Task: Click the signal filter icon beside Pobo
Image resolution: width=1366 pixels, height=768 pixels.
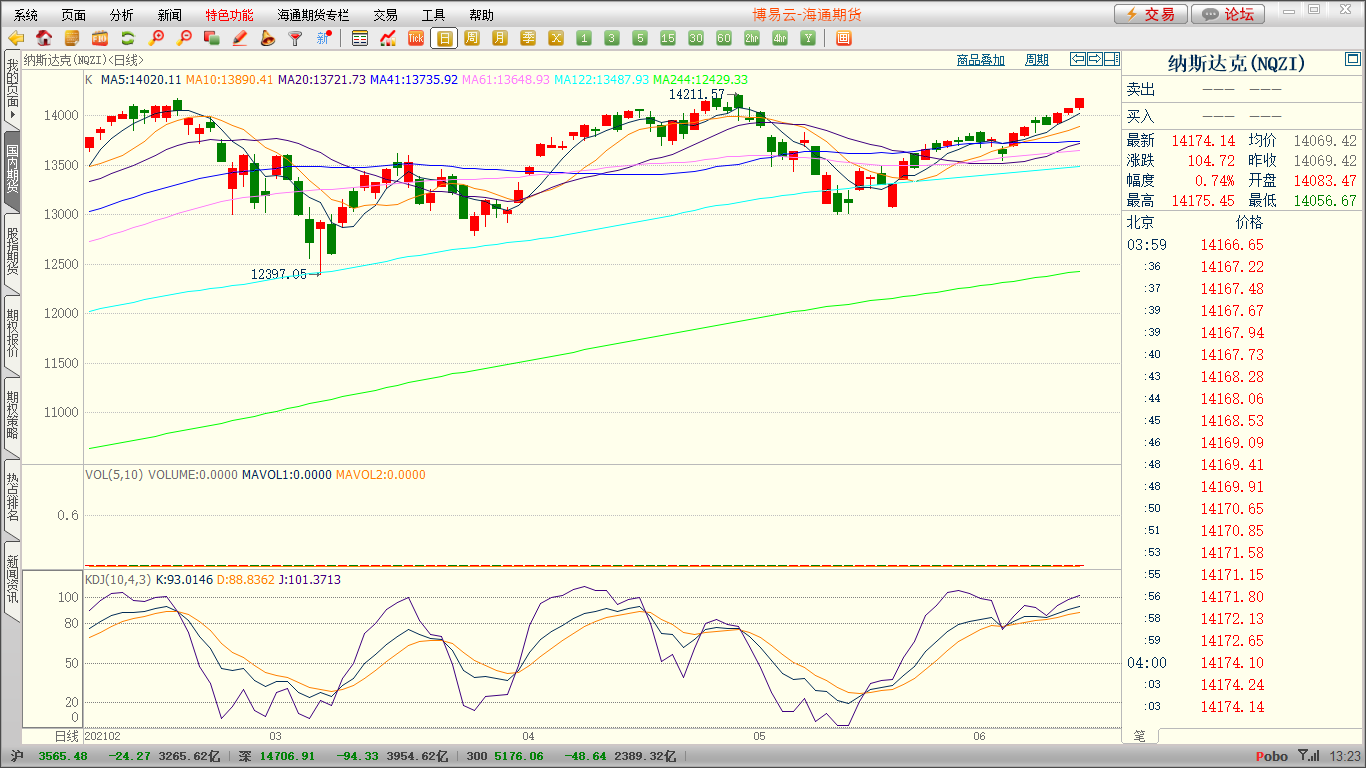Action: 1308,756
